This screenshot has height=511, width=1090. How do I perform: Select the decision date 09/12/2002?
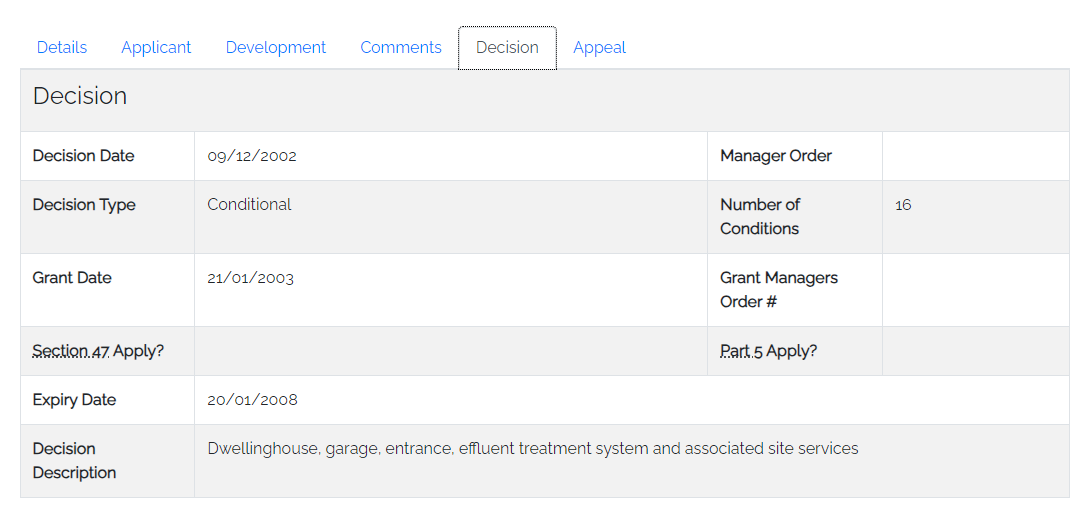tap(252, 156)
